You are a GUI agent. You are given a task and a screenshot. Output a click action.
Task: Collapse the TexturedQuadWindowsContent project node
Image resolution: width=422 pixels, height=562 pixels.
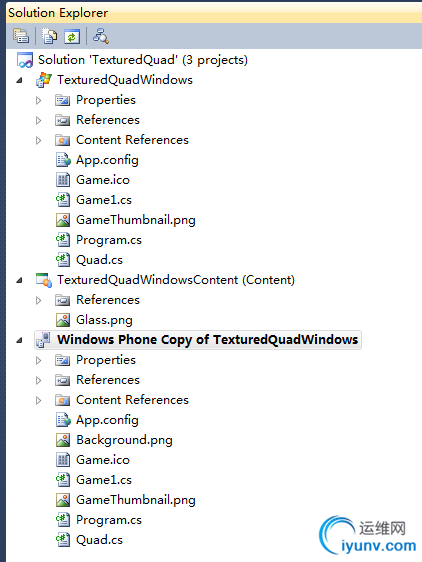19,280
